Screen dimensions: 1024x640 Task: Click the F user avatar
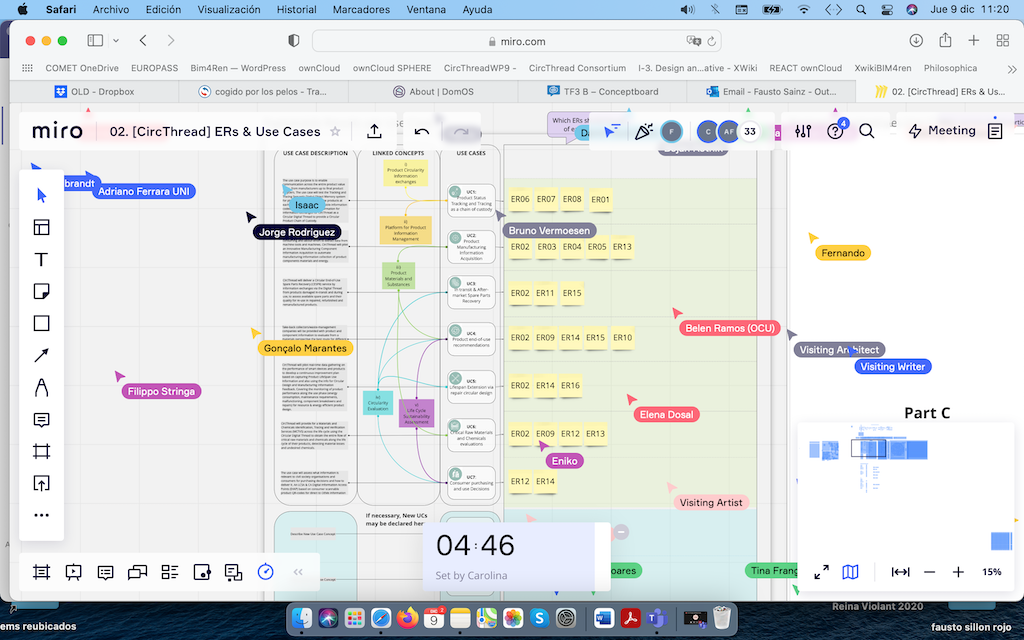[671, 131]
